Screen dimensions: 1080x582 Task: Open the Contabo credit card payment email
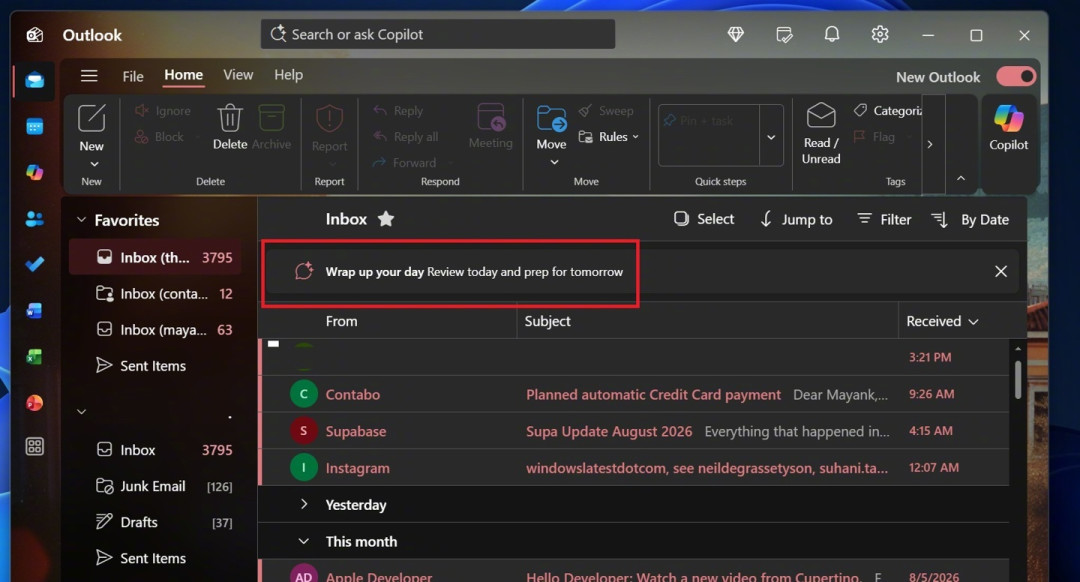634,394
